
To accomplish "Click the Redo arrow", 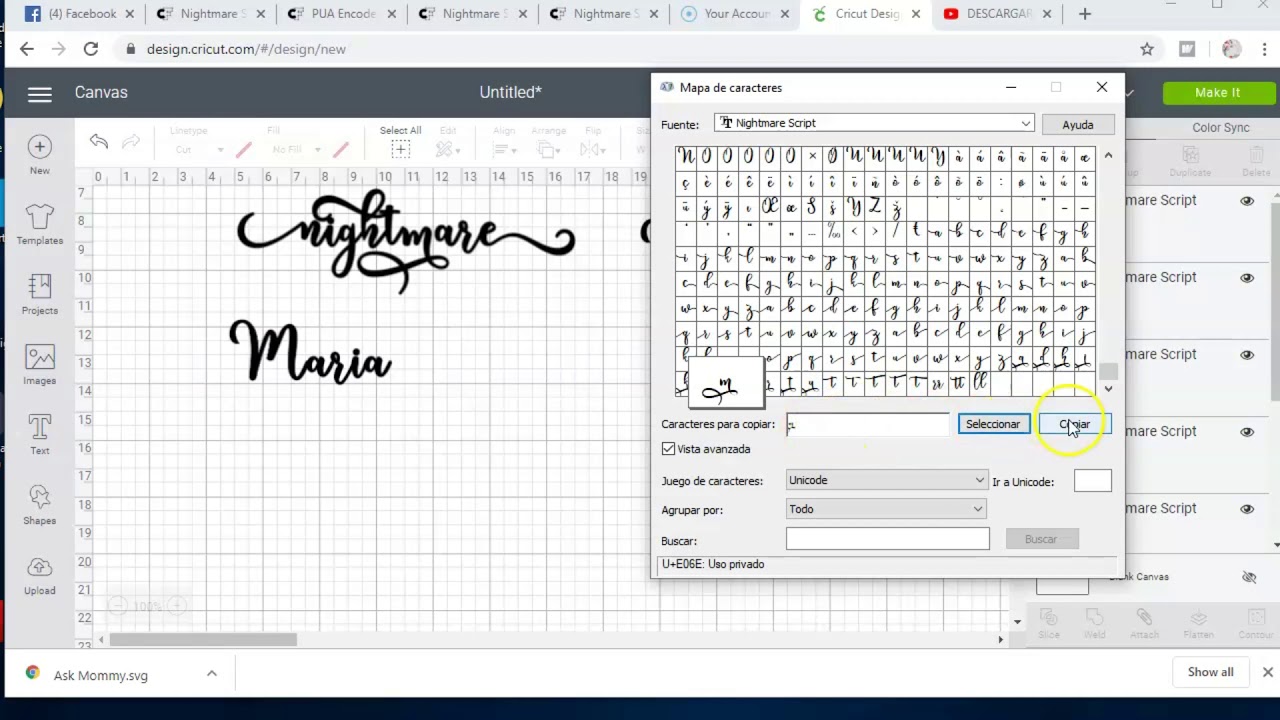I will pyautogui.click(x=131, y=142).
